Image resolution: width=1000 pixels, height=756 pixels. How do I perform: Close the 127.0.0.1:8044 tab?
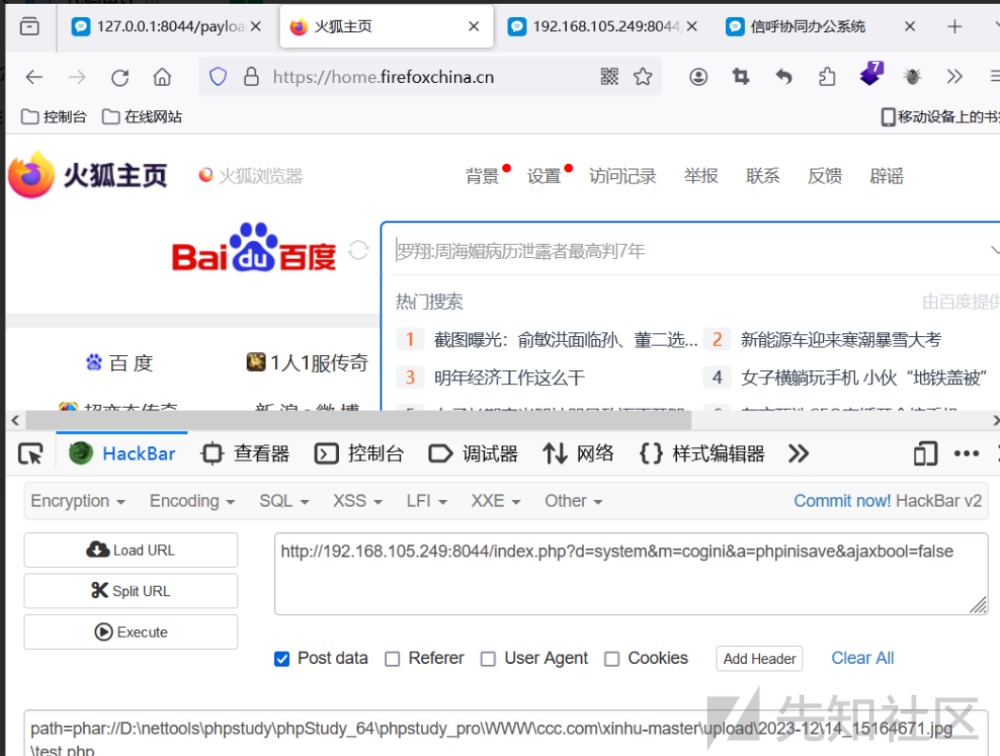[255, 26]
